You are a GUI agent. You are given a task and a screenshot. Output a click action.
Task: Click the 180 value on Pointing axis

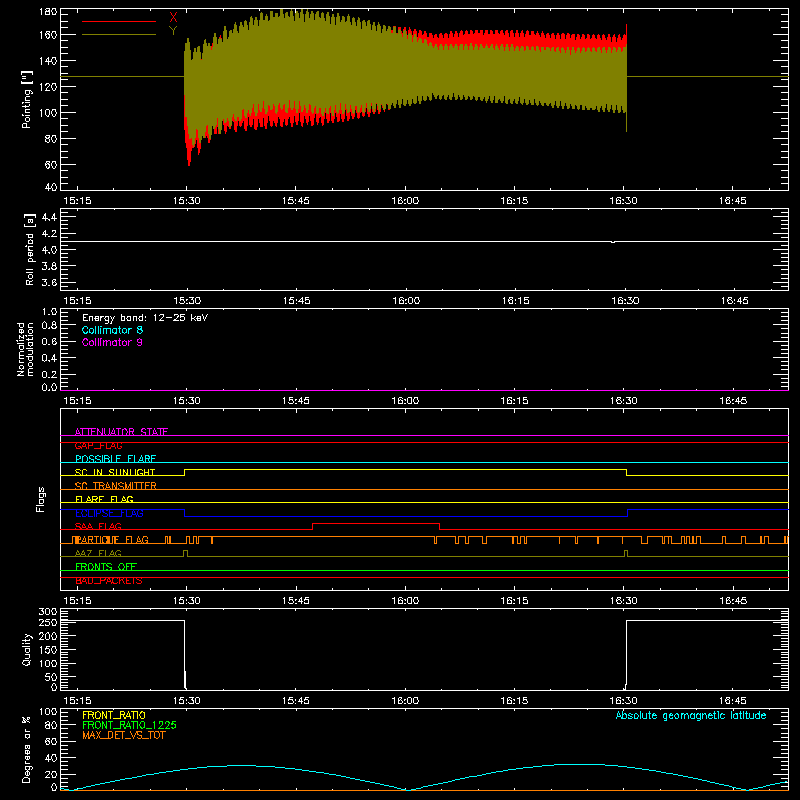(x=48, y=12)
